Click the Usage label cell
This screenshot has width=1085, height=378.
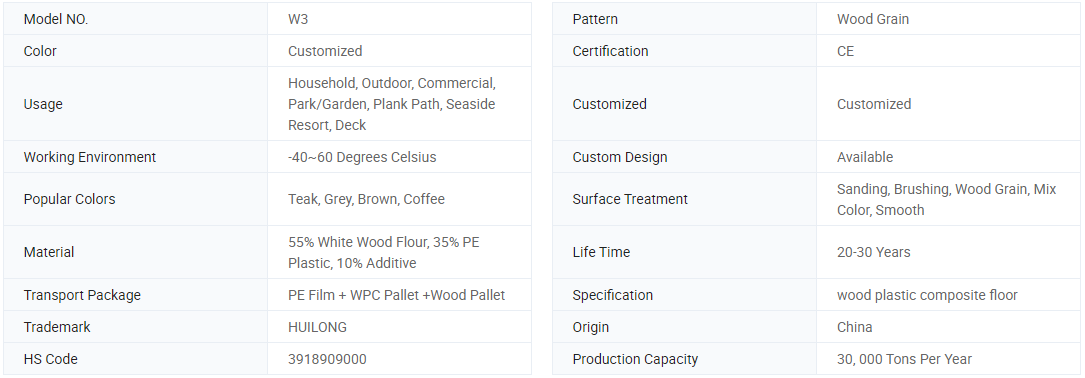pyautogui.click(x=136, y=104)
